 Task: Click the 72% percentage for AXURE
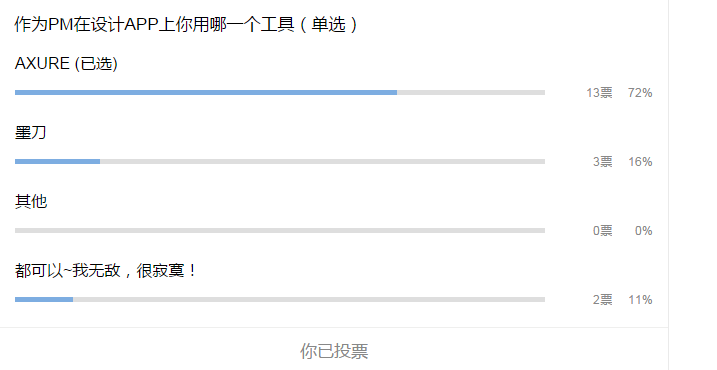point(640,93)
